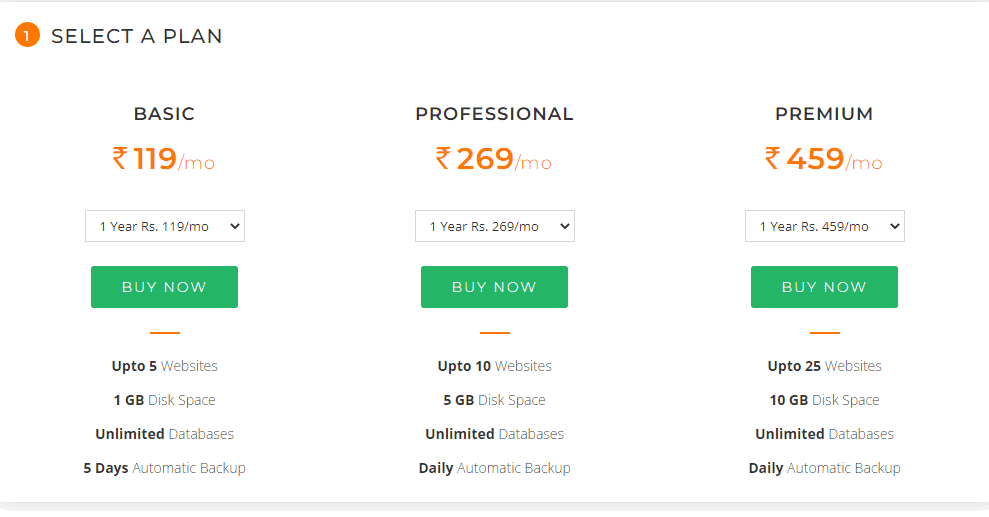Click Professional's Unlimited Databases text
989x517 pixels.
[x=494, y=434]
